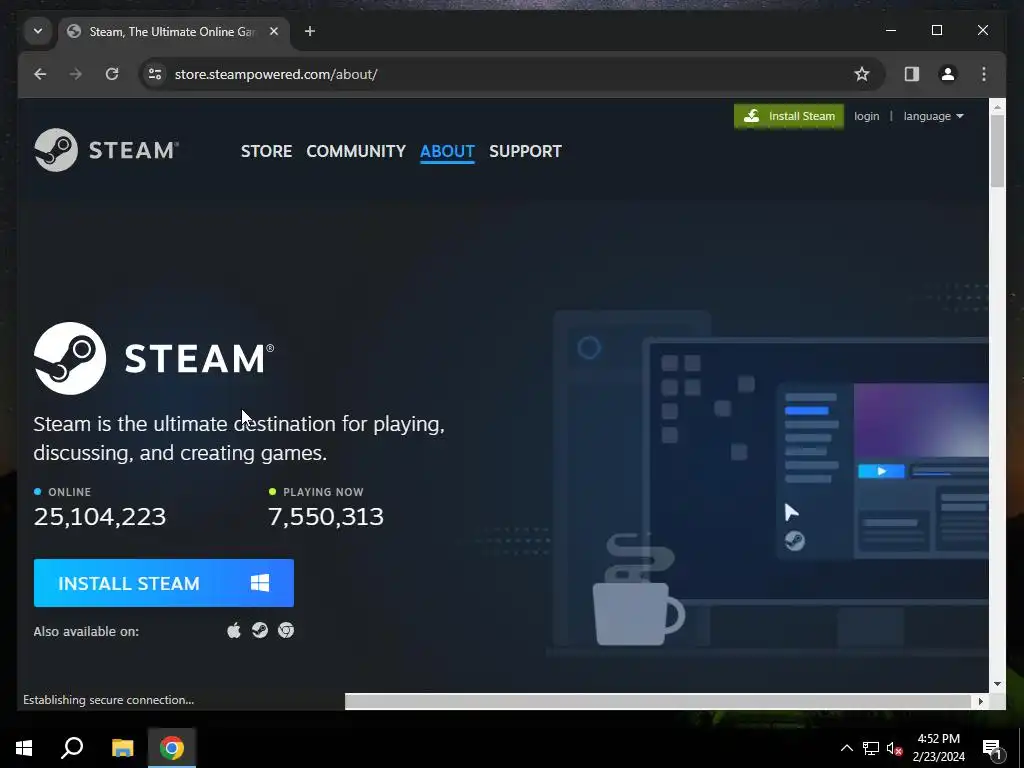This screenshot has width=1024, height=768.
Task: Click the vertical scrollbar down arrow
Action: pos(997,684)
